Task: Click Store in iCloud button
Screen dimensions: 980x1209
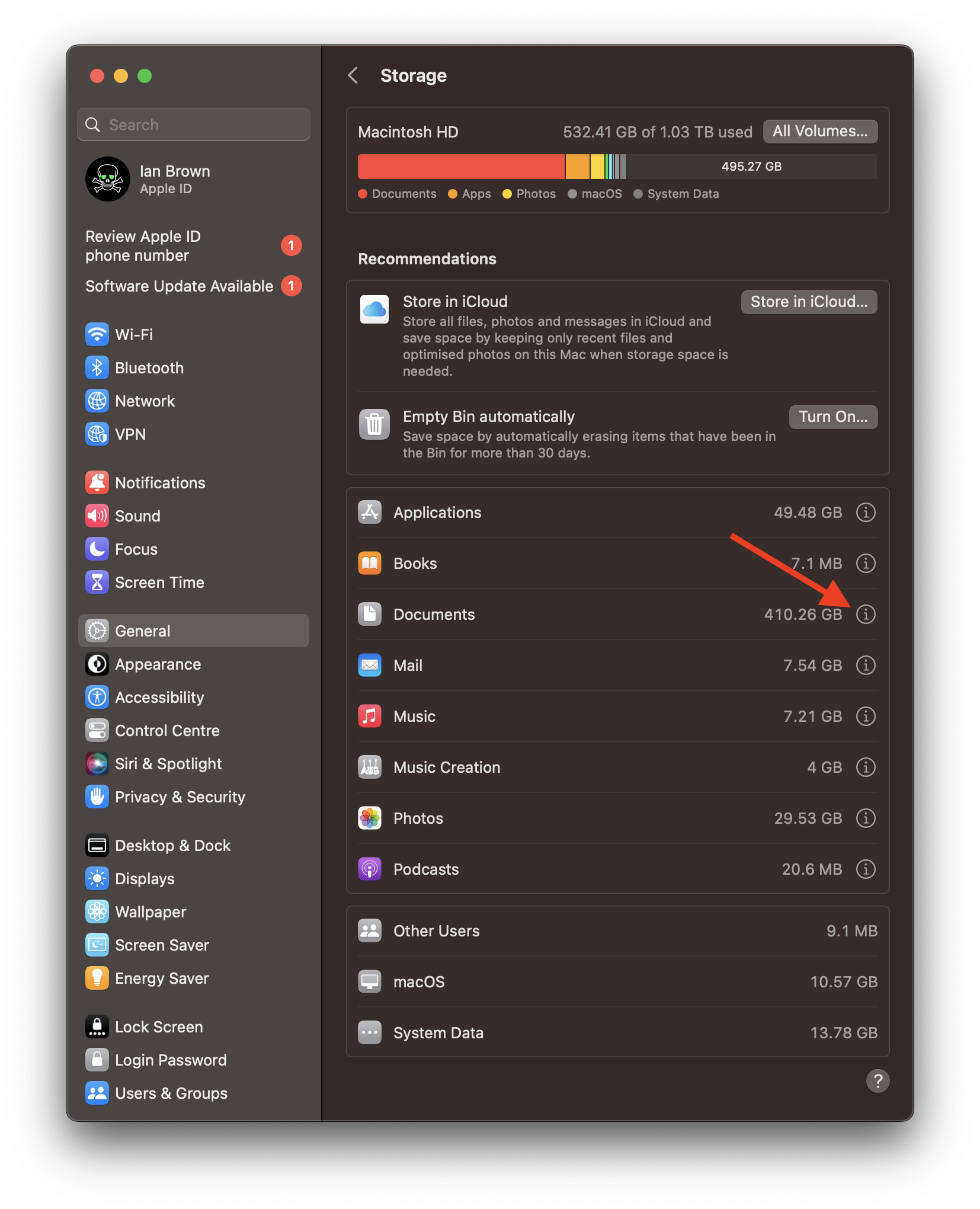Action: [x=809, y=302]
